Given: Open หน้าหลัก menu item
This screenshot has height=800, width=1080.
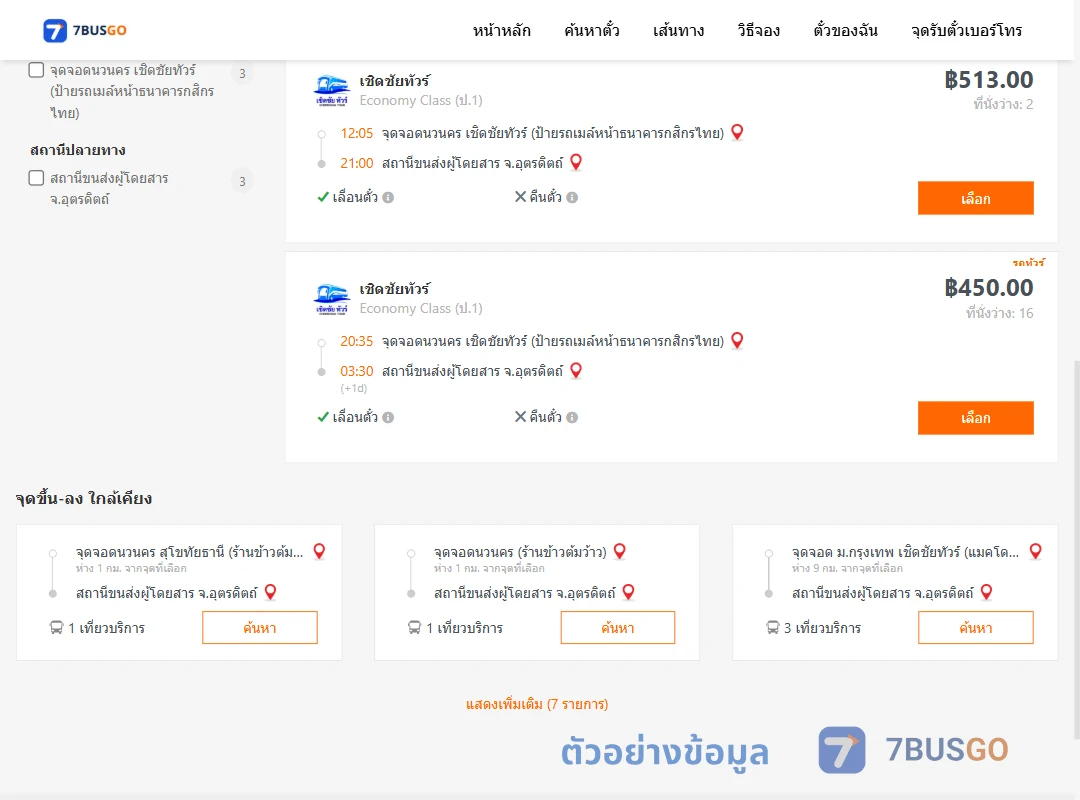Looking at the screenshot, I should tap(501, 30).
